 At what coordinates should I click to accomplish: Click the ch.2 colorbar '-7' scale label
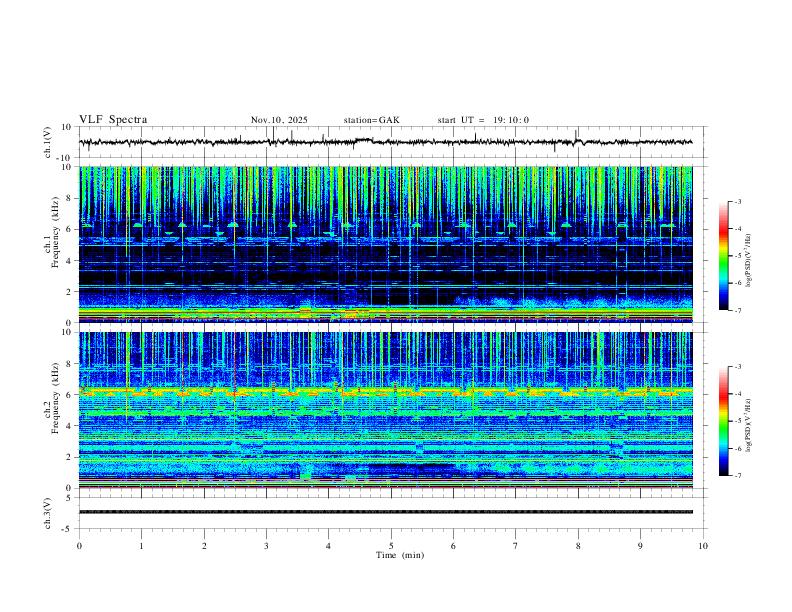pos(738,475)
